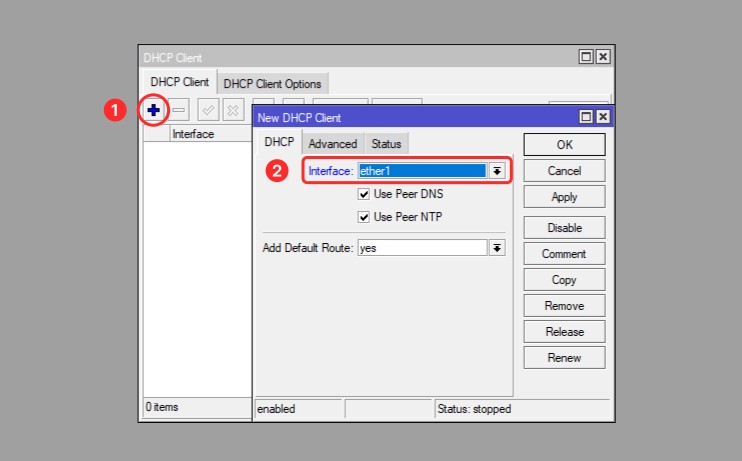The height and width of the screenshot is (461, 742).
Task: Open the Status tab
Action: tap(386, 144)
